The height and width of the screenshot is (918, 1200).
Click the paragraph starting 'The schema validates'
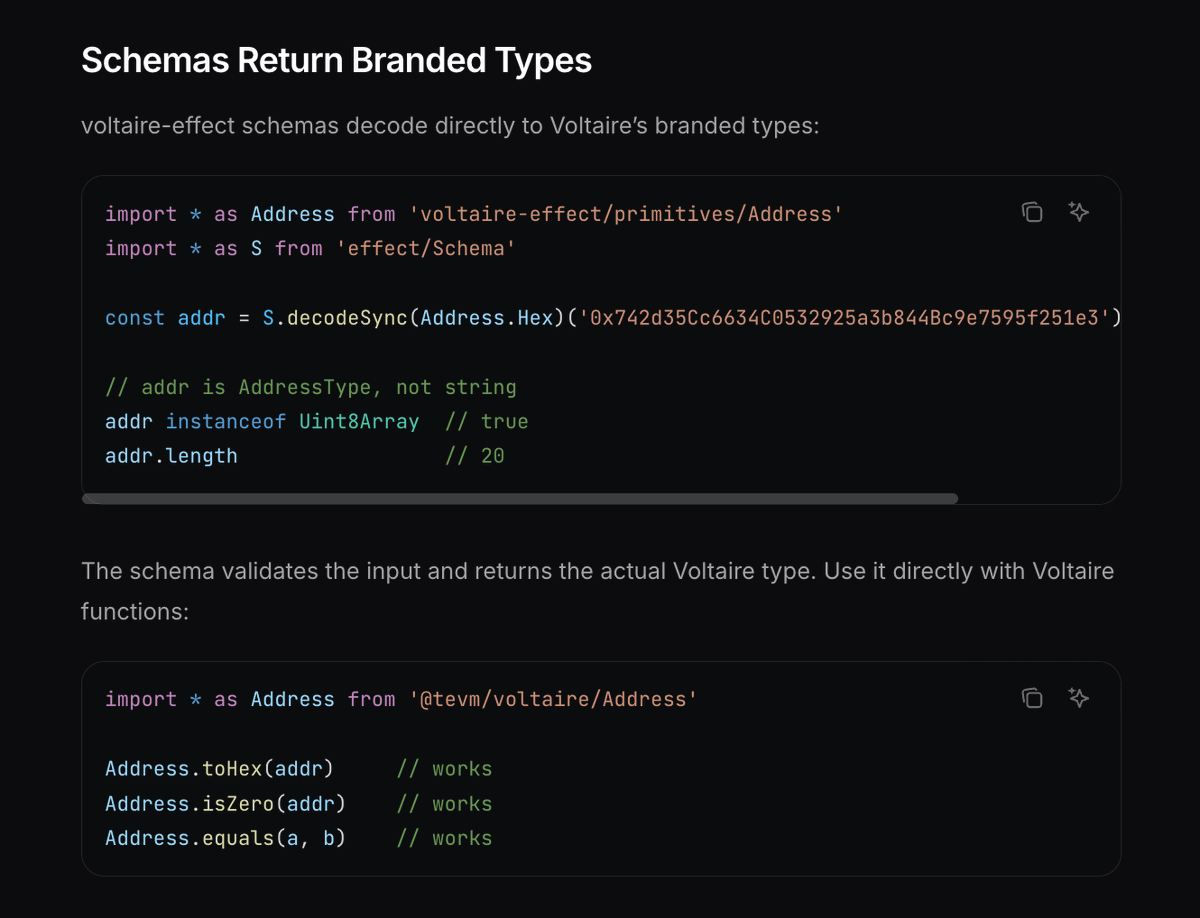click(598, 590)
